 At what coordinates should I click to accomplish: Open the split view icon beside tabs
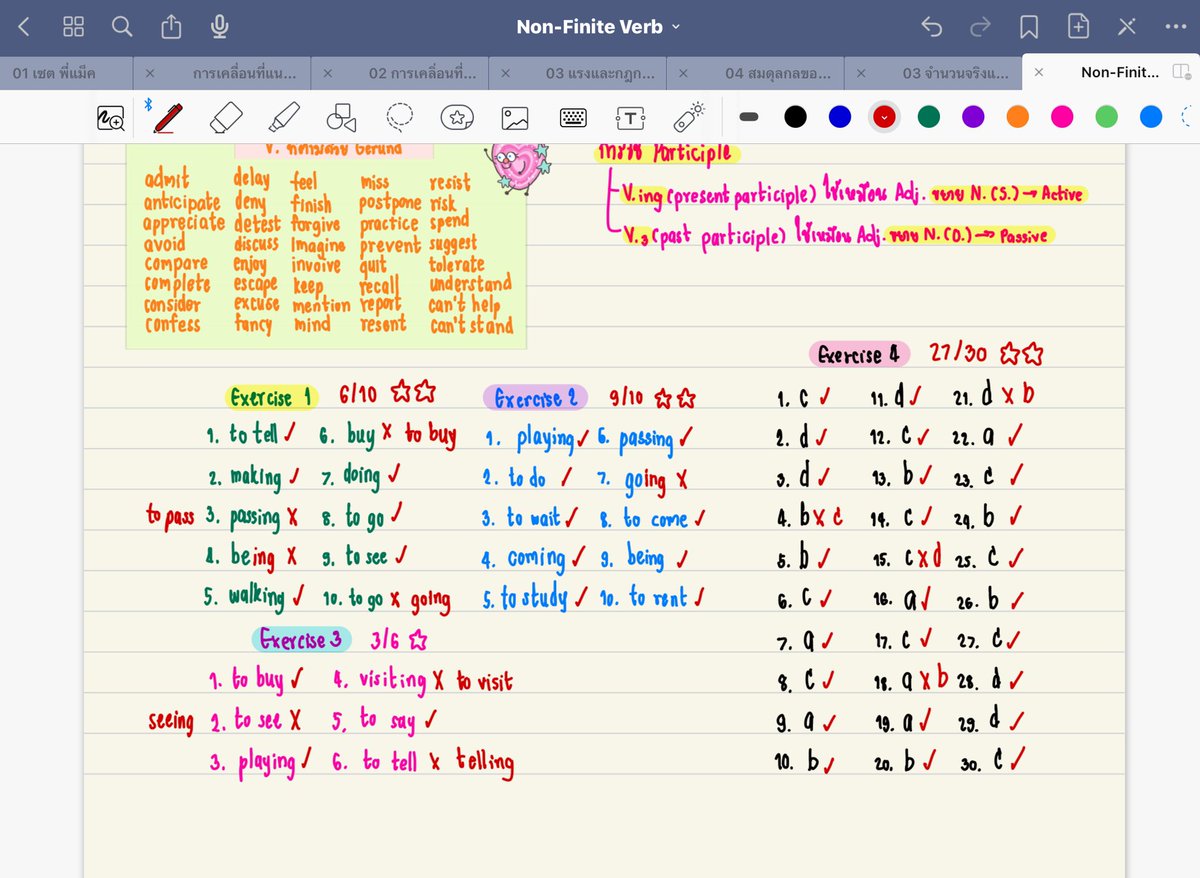(x=1182, y=73)
